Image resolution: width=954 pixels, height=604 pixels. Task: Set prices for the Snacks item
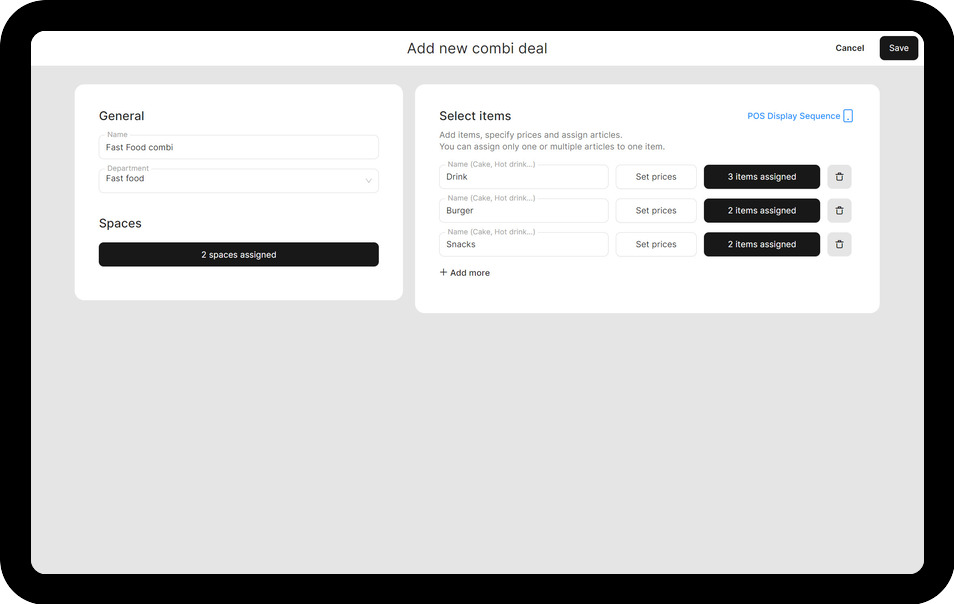tap(656, 245)
